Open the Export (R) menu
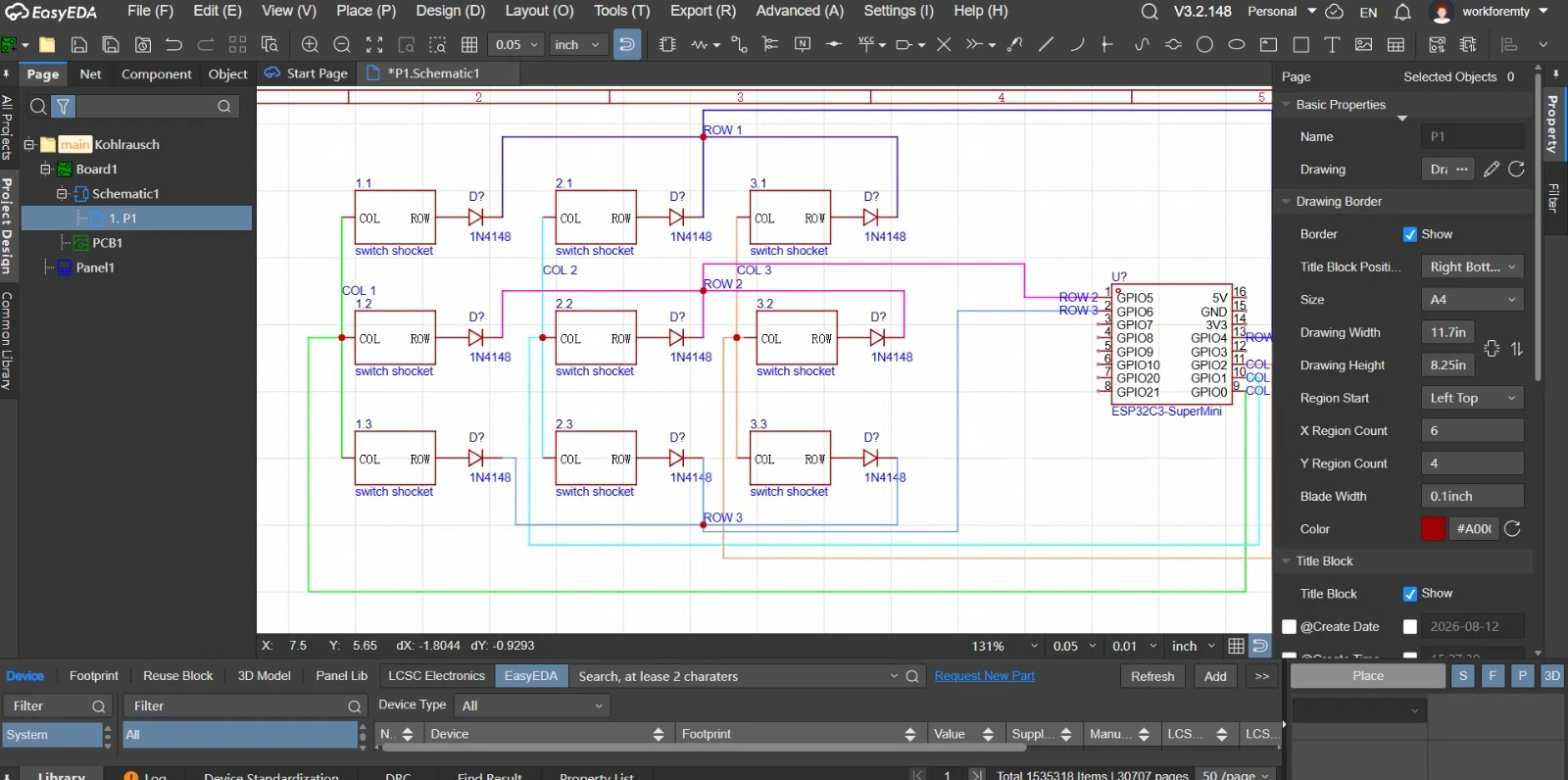Screen dimensions: 1568x780 (703, 11)
